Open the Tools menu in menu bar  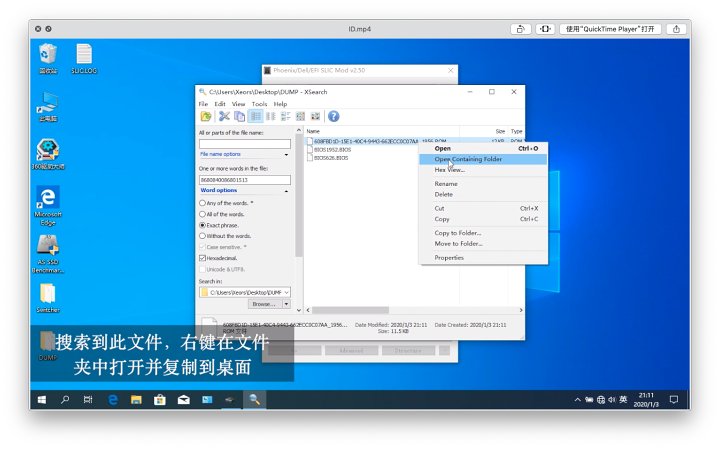point(259,104)
